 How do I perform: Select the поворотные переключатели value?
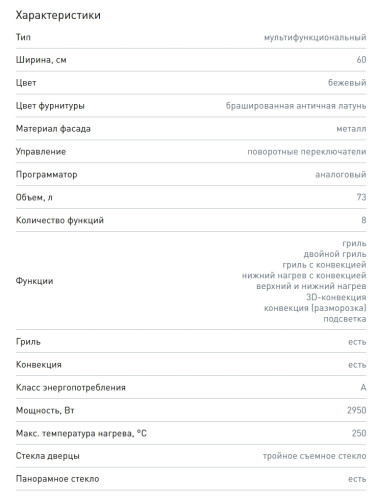click(x=307, y=152)
